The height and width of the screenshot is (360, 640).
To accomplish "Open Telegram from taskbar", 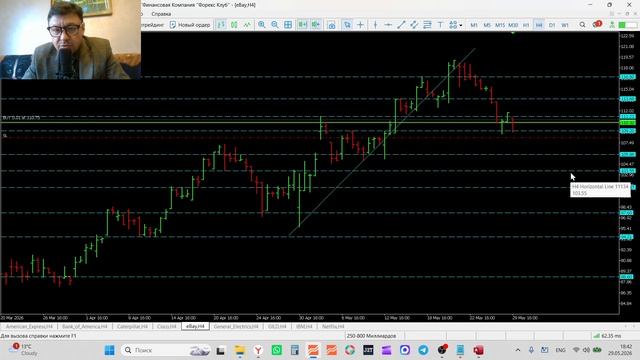I will point(423,350).
